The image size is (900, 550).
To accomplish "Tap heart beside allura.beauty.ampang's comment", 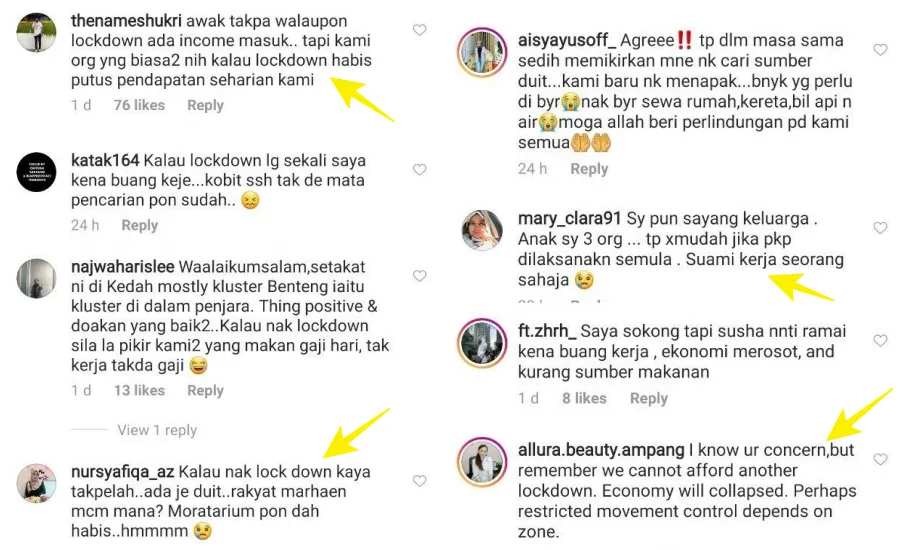I will tap(880, 459).
